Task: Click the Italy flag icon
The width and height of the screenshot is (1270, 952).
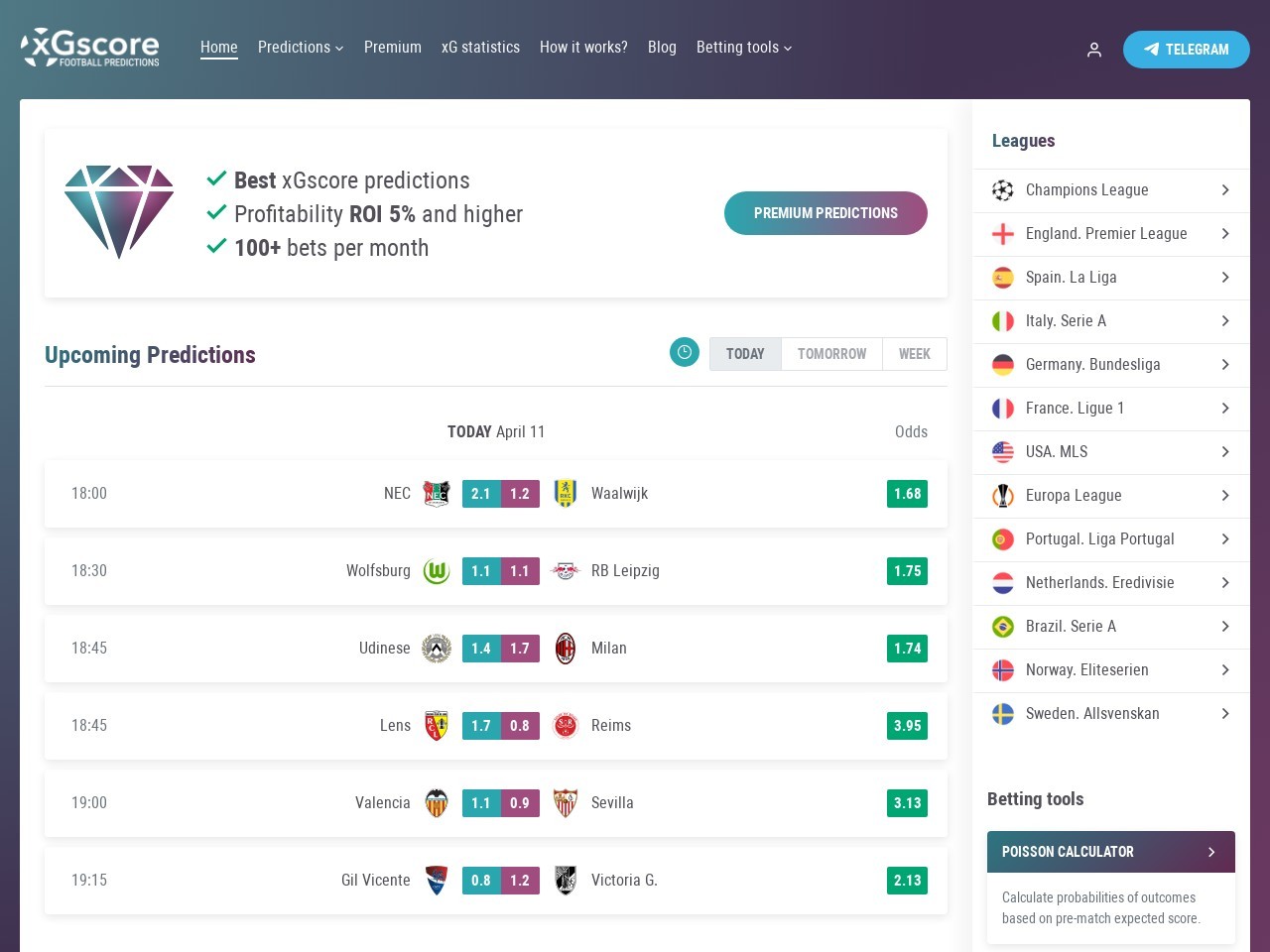Action: tap(1003, 320)
